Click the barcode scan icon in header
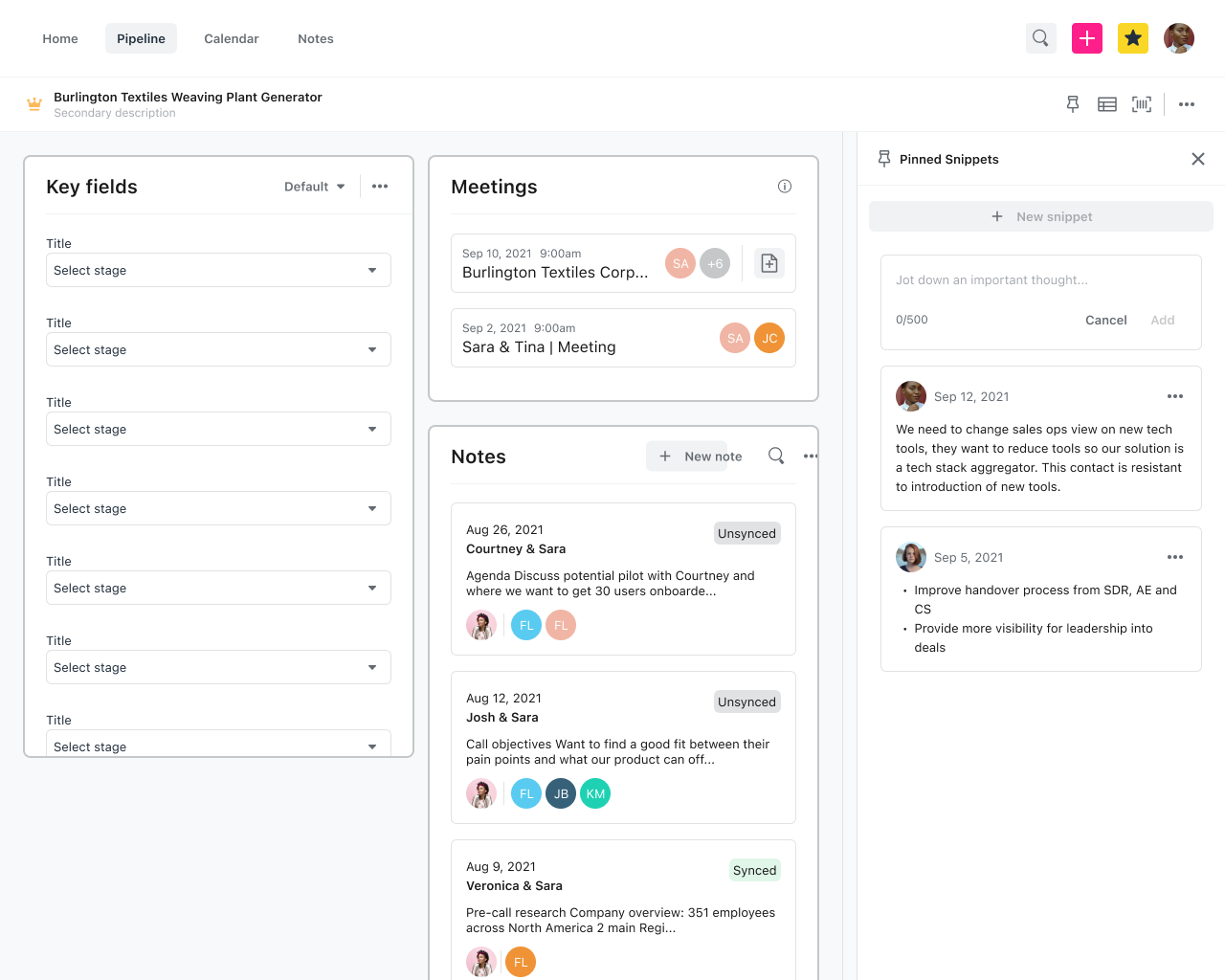 tap(1142, 104)
